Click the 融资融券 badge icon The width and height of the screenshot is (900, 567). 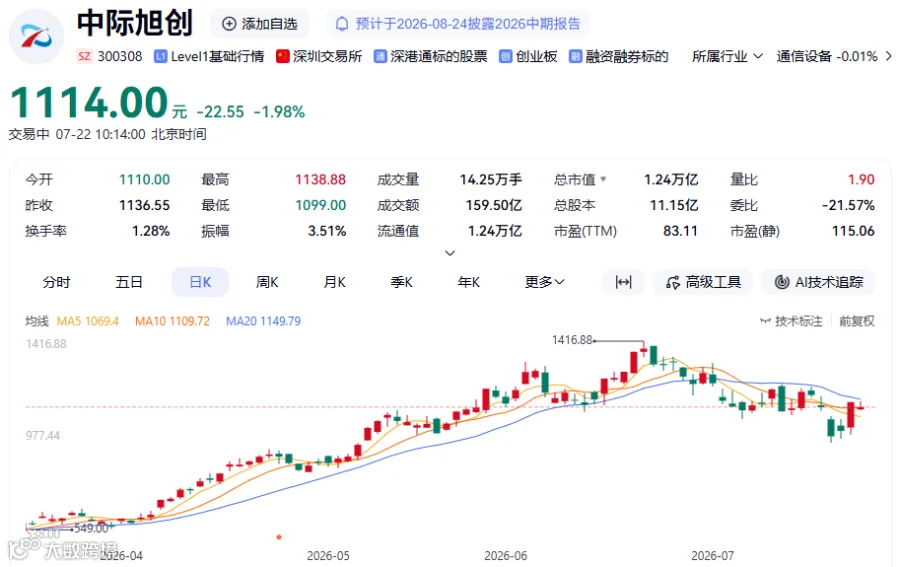[x=575, y=56]
